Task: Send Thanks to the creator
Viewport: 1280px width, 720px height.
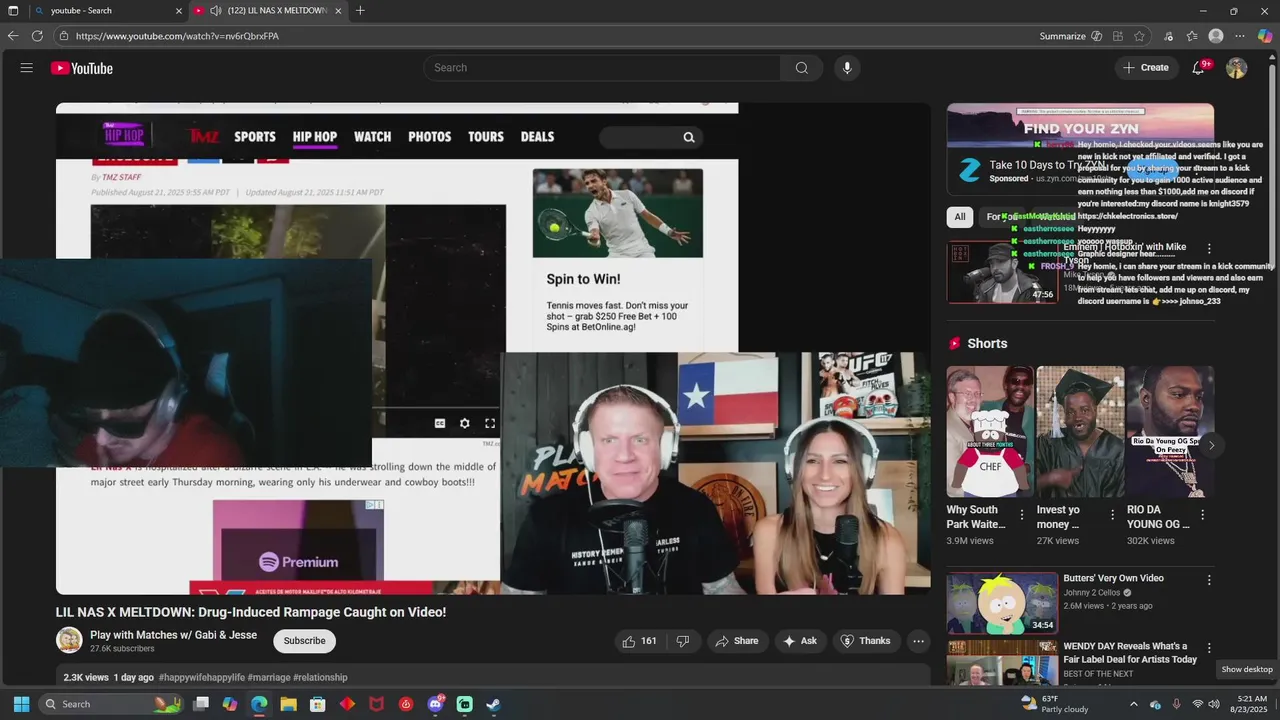Action: [866, 641]
